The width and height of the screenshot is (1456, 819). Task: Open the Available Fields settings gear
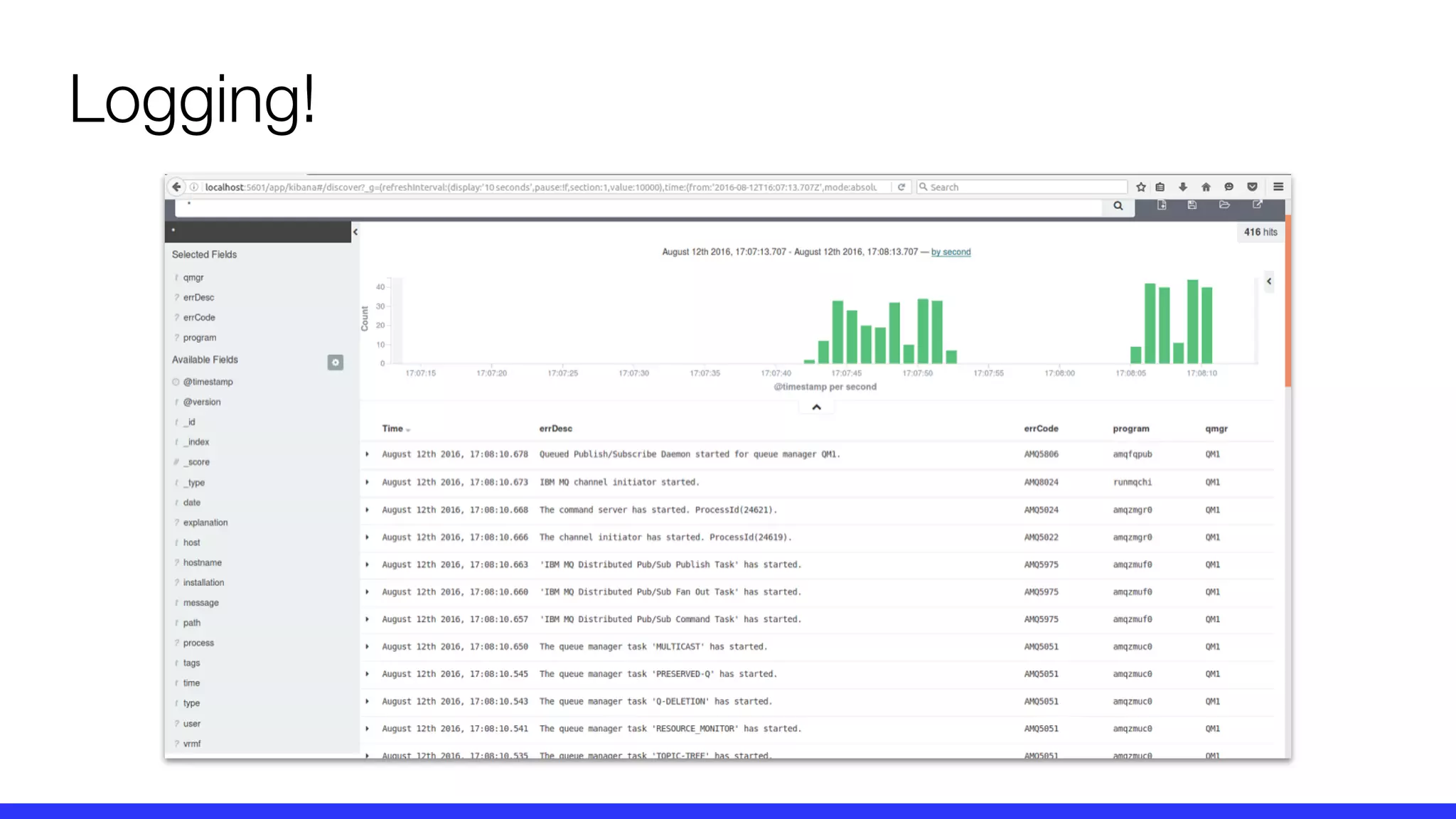[x=336, y=363]
